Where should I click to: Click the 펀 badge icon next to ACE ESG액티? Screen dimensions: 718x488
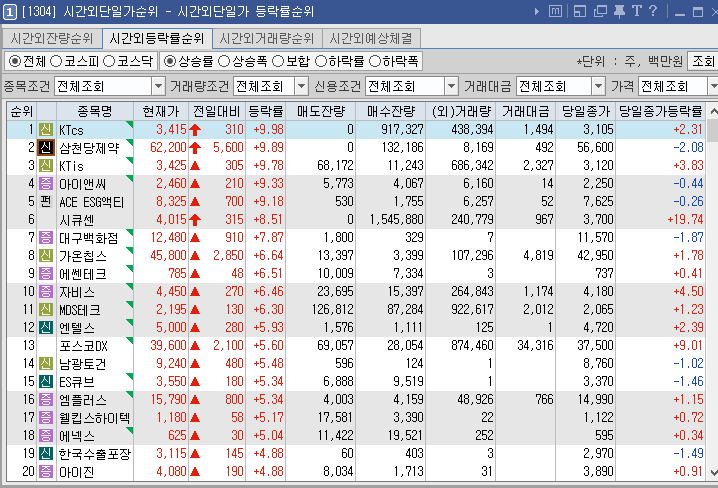[45, 201]
